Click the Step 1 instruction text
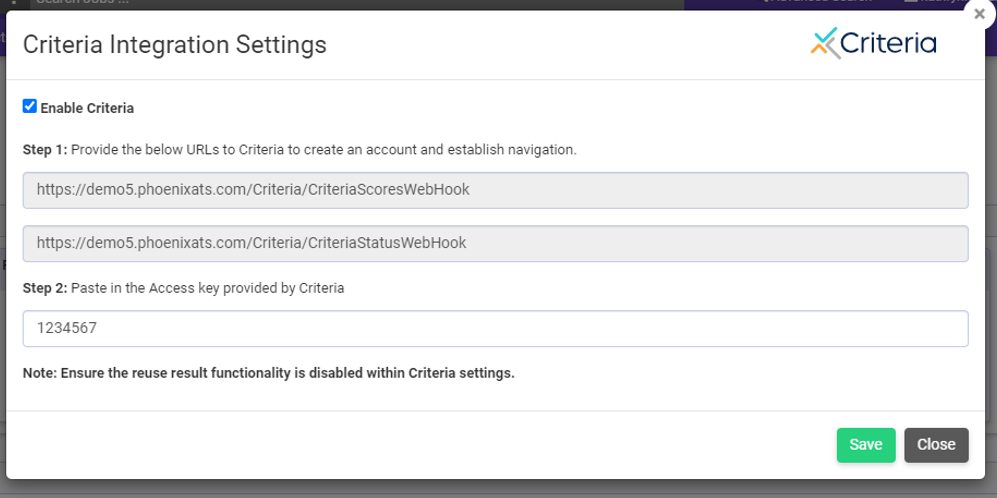Viewport: 997px width, 498px height. [299, 151]
